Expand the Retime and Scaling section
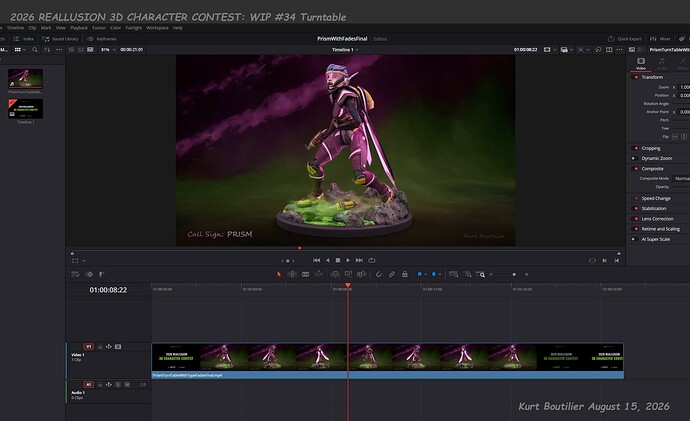Screen dimensions: 690x421 (661, 229)
